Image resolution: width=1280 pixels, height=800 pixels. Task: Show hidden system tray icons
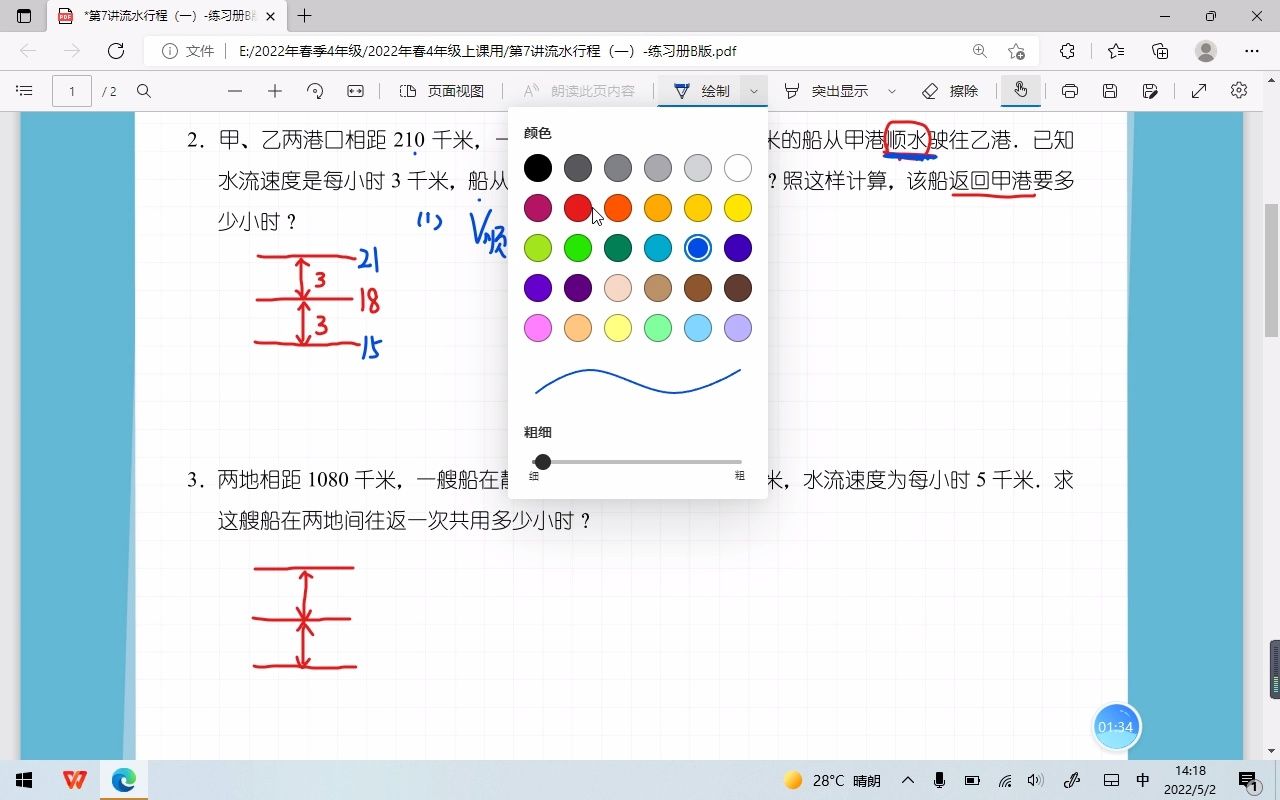click(907, 780)
